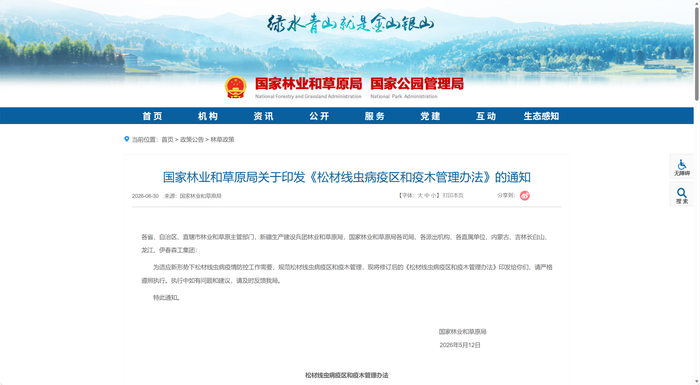
Task: Open the 机构 navigation menu
Action: [208, 116]
